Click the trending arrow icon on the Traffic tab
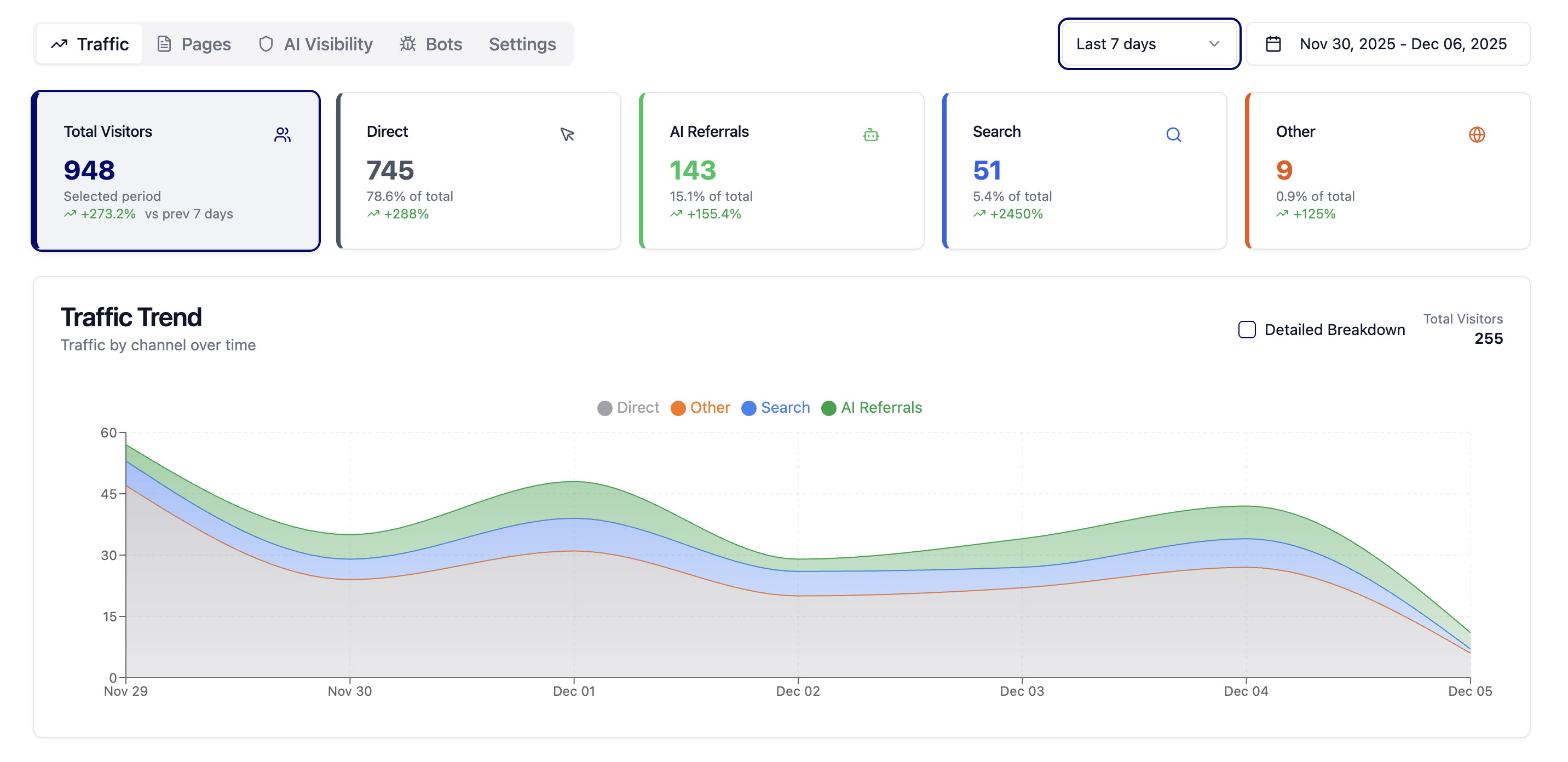This screenshot has width=1568, height=762. [x=59, y=43]
